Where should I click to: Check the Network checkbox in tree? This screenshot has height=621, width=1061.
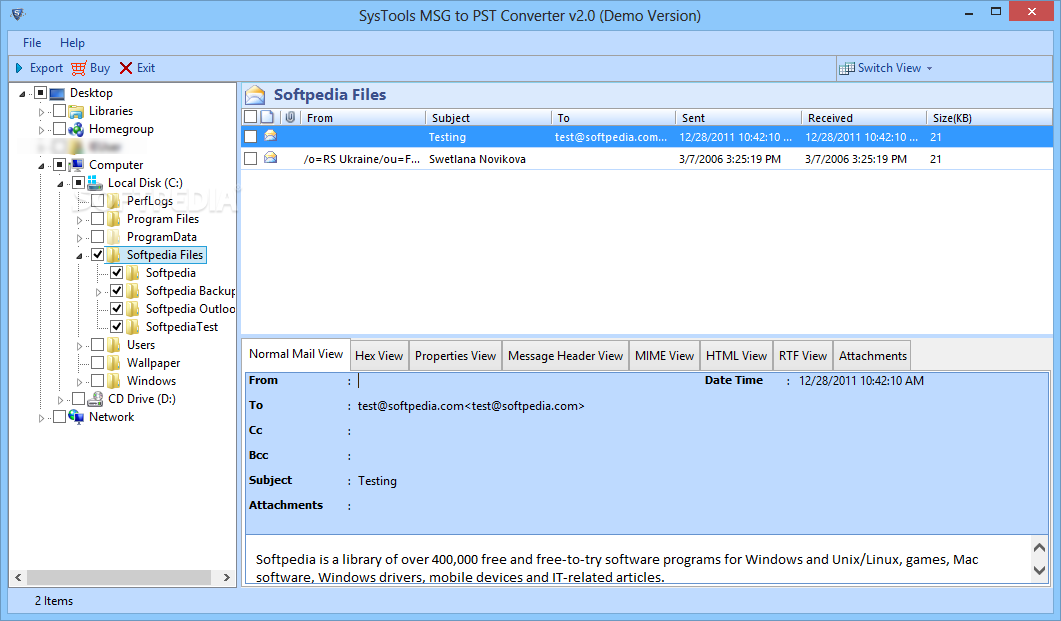coord(60,417)
